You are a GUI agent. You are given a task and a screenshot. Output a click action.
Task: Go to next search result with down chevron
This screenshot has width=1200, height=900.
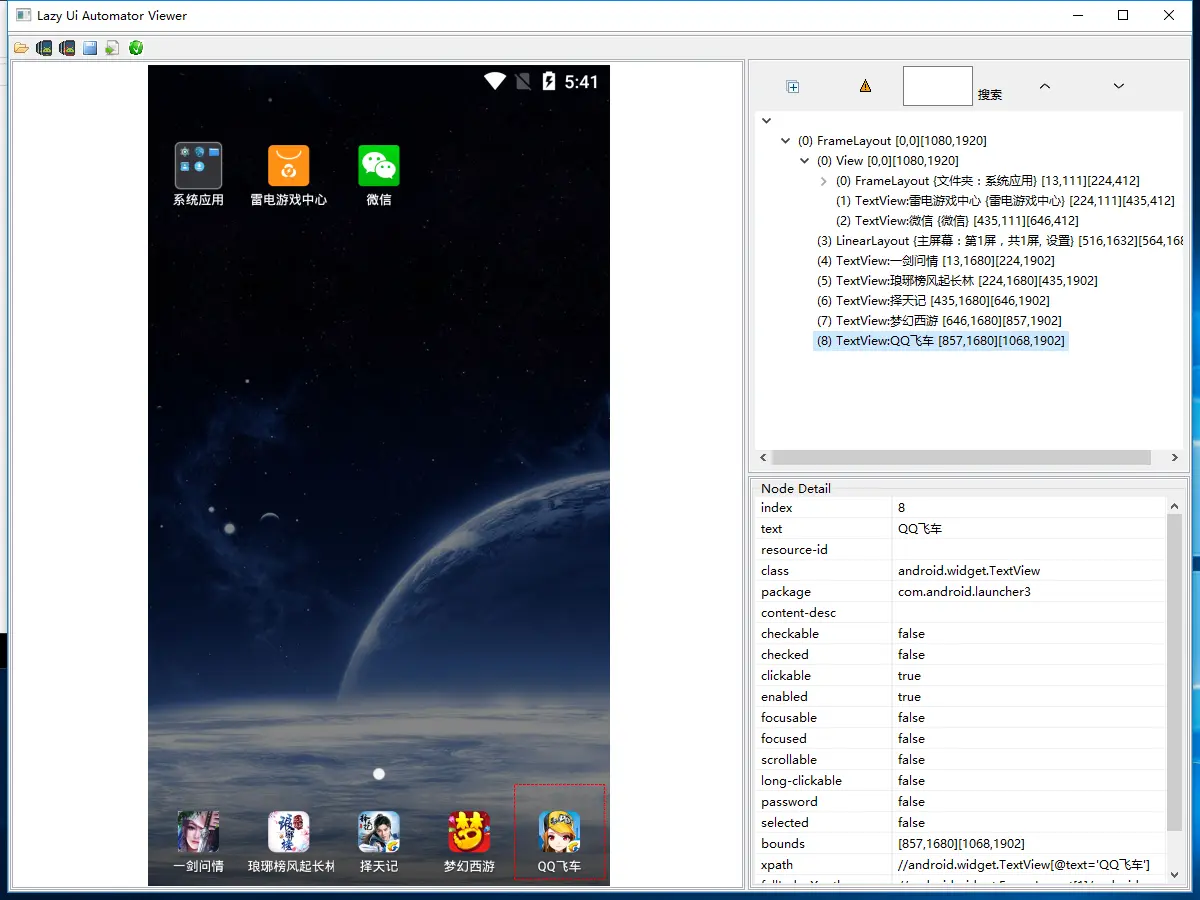1119,86
